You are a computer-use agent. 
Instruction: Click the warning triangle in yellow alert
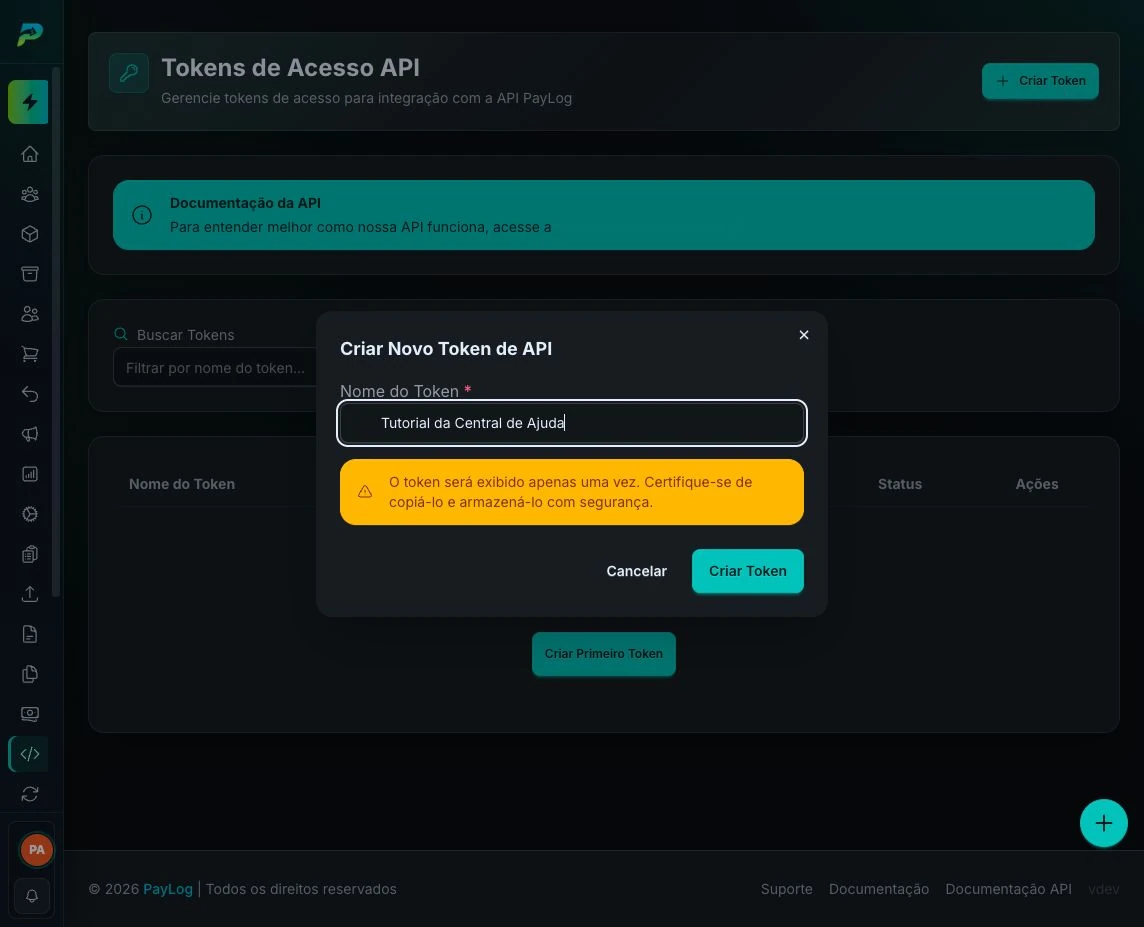[365, 492]
